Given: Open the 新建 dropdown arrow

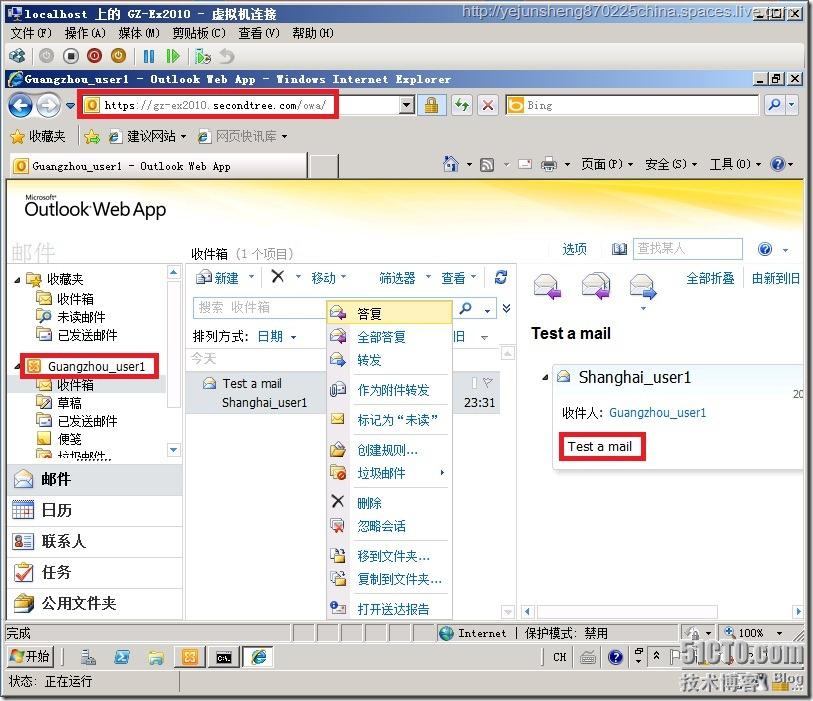Looking at the screenshot, I should [251, 277].
